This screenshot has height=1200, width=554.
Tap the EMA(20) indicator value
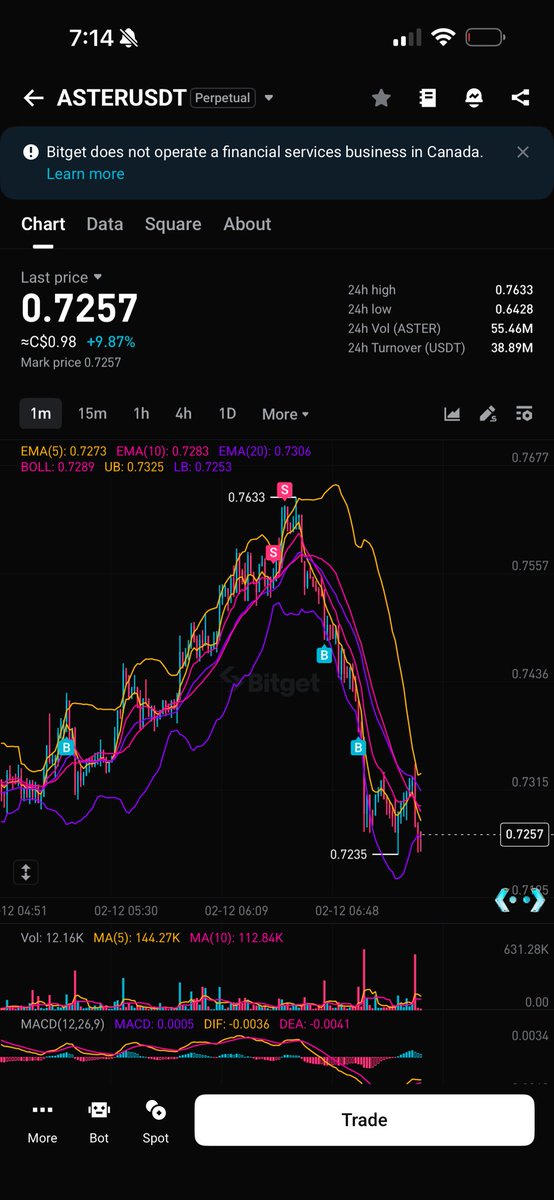tap(265, 451)
